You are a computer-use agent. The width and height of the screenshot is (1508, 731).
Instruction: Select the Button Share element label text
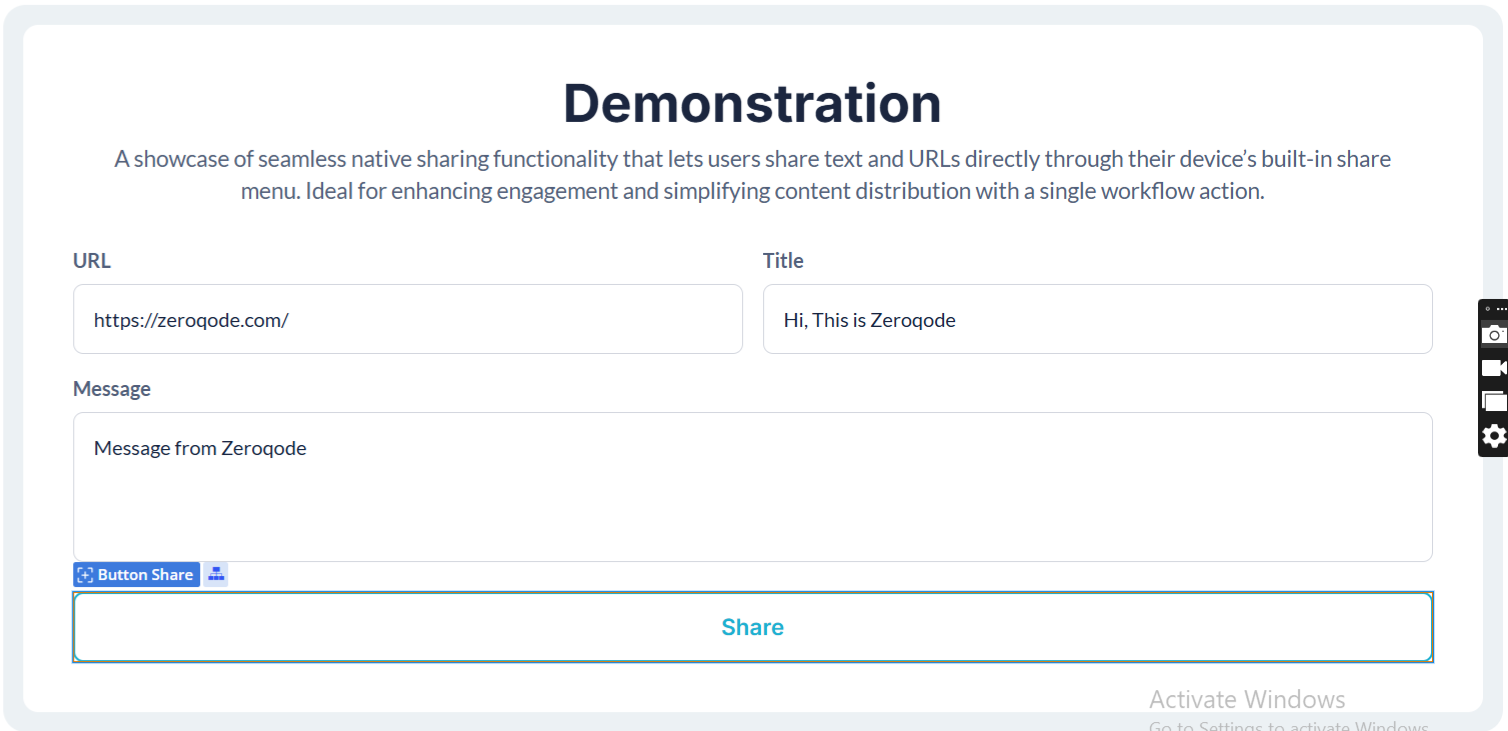[145, 575]
